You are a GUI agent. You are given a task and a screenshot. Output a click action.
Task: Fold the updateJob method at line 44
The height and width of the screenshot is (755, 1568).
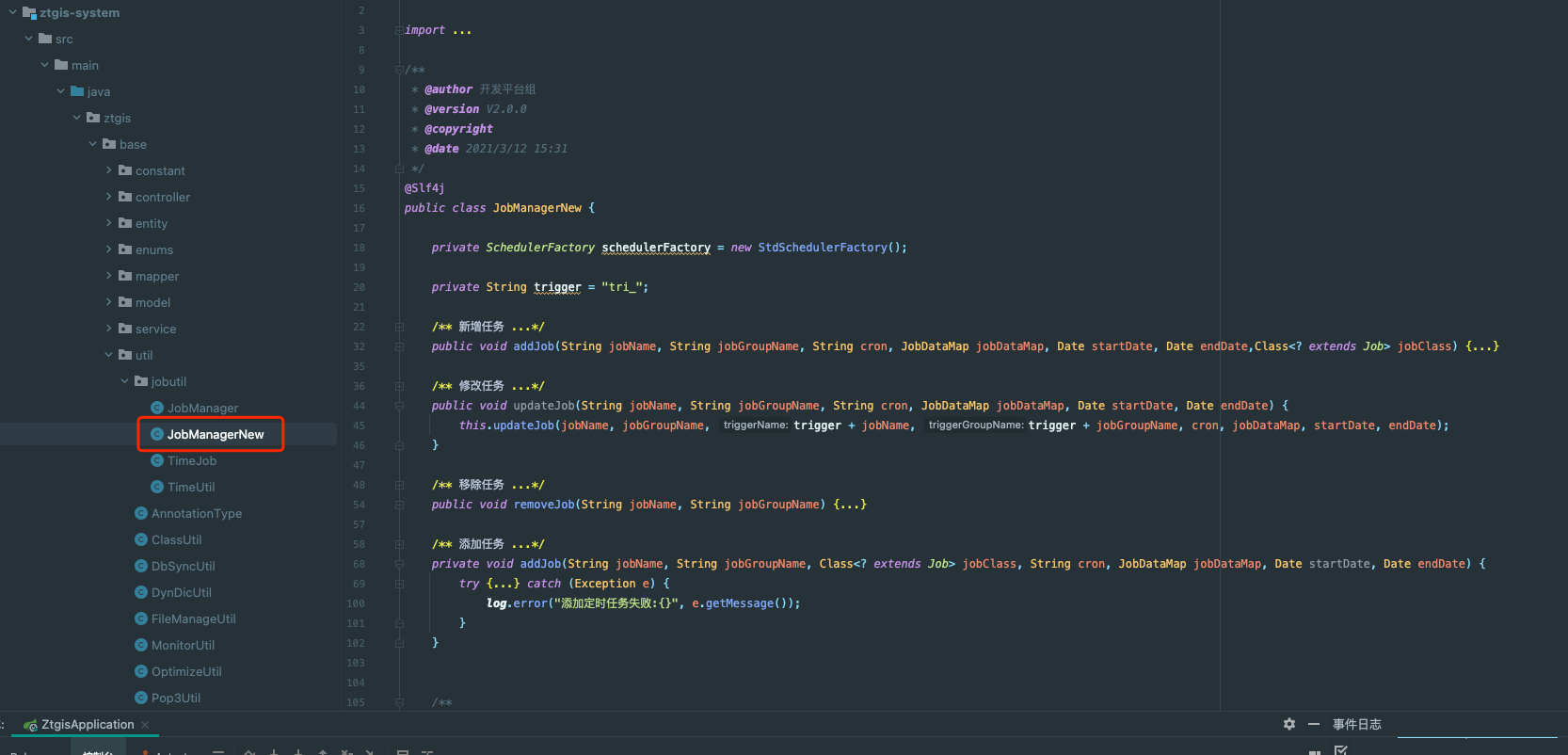tap(399, 406)
